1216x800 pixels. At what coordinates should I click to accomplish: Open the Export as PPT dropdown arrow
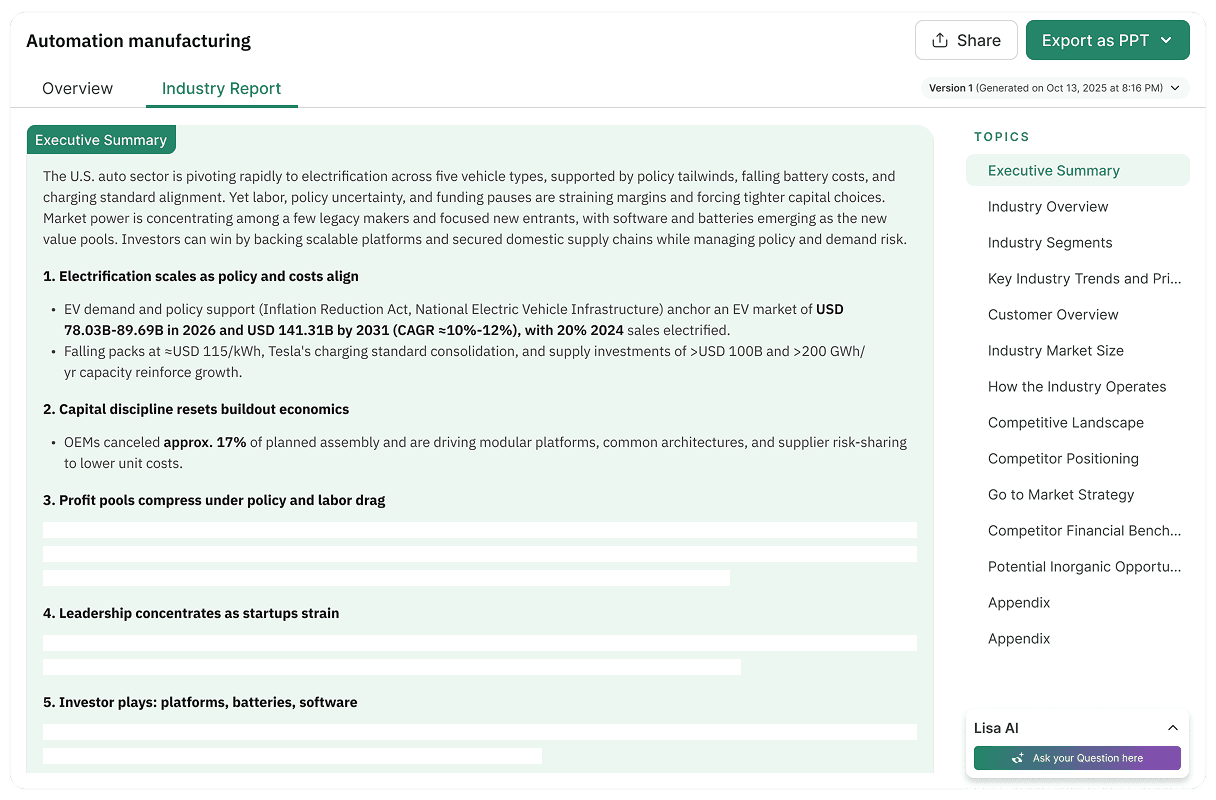point(1166,40)
